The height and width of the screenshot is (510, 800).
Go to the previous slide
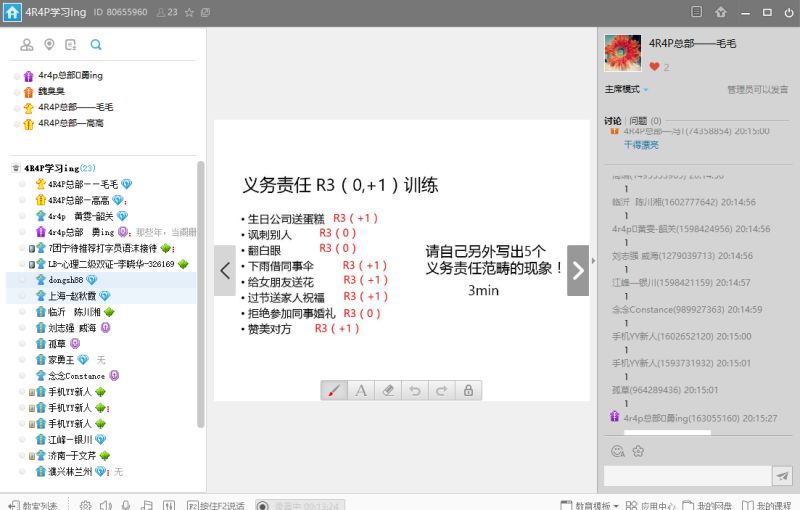pyautogui.click(x=225, y=270)
